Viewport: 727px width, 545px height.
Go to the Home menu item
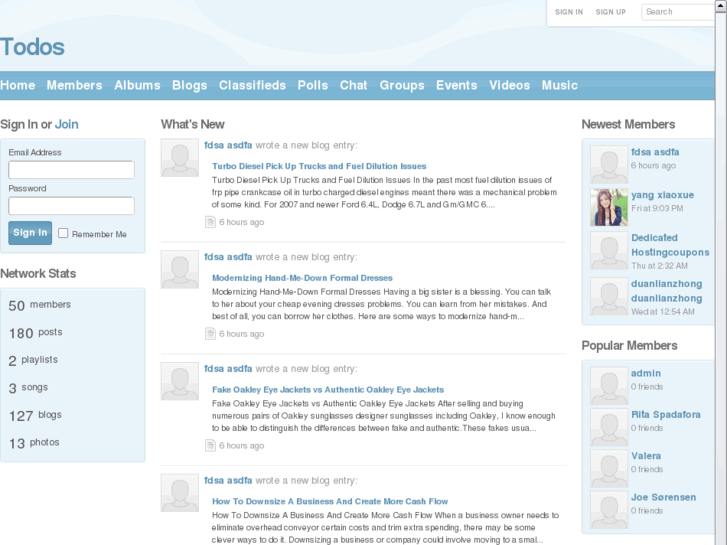pyautogui.click(x=18, y=85)
